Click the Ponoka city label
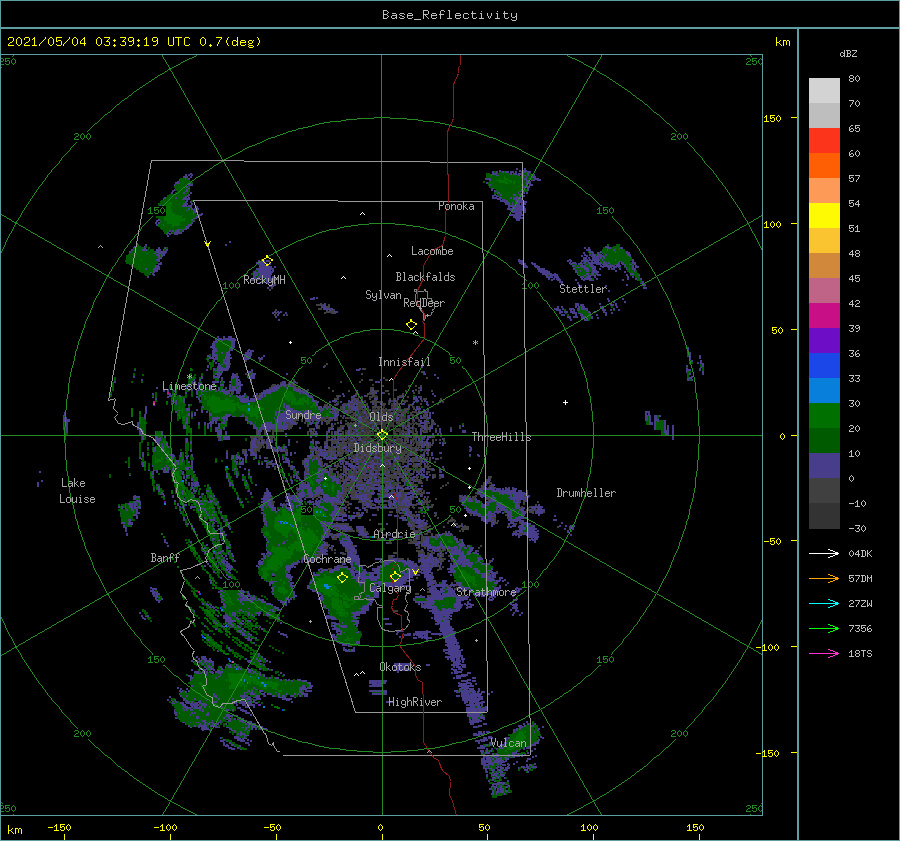 click(x=456, y=206)
